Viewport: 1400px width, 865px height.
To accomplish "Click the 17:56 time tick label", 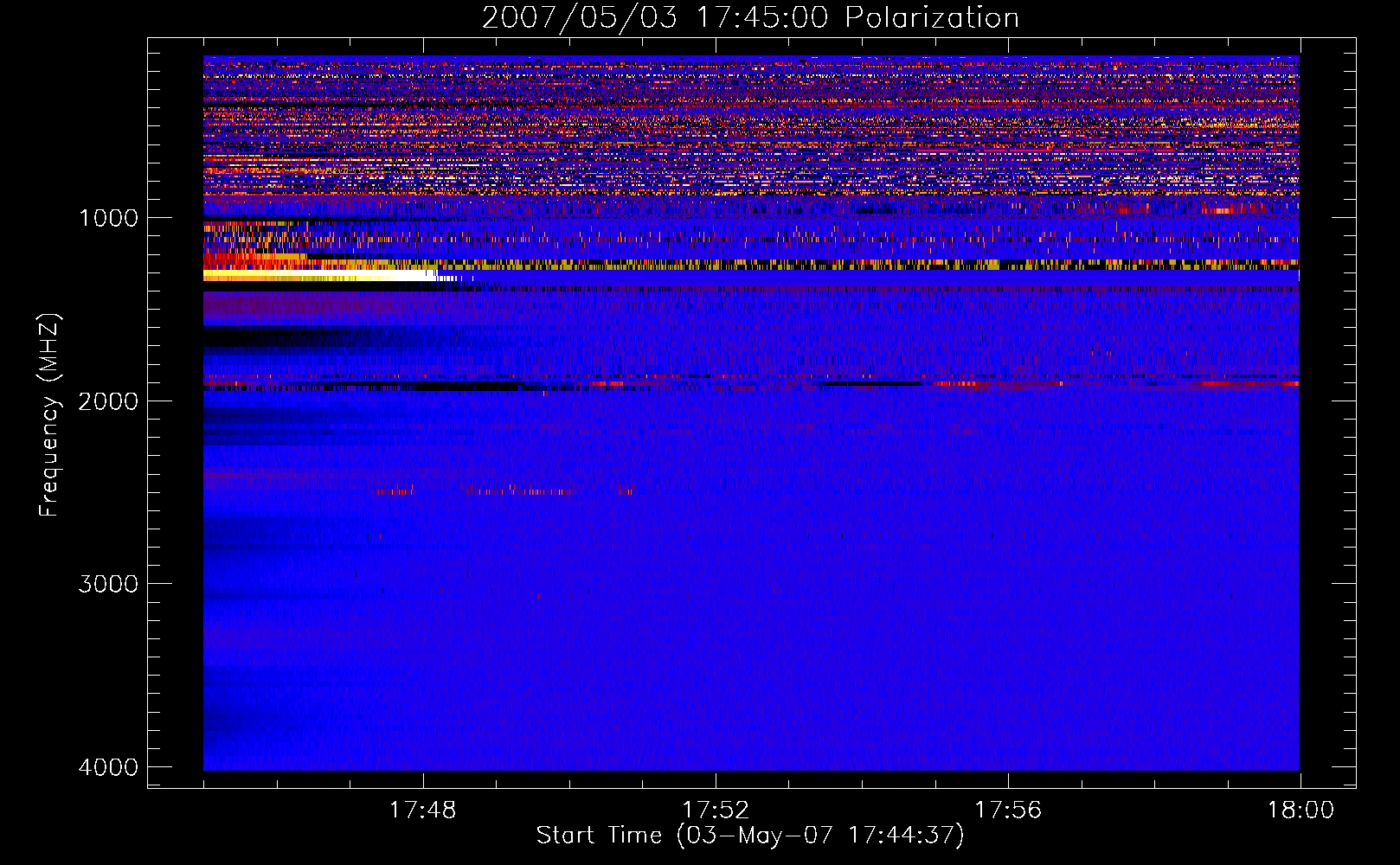I will click(x=1008, y=811).
